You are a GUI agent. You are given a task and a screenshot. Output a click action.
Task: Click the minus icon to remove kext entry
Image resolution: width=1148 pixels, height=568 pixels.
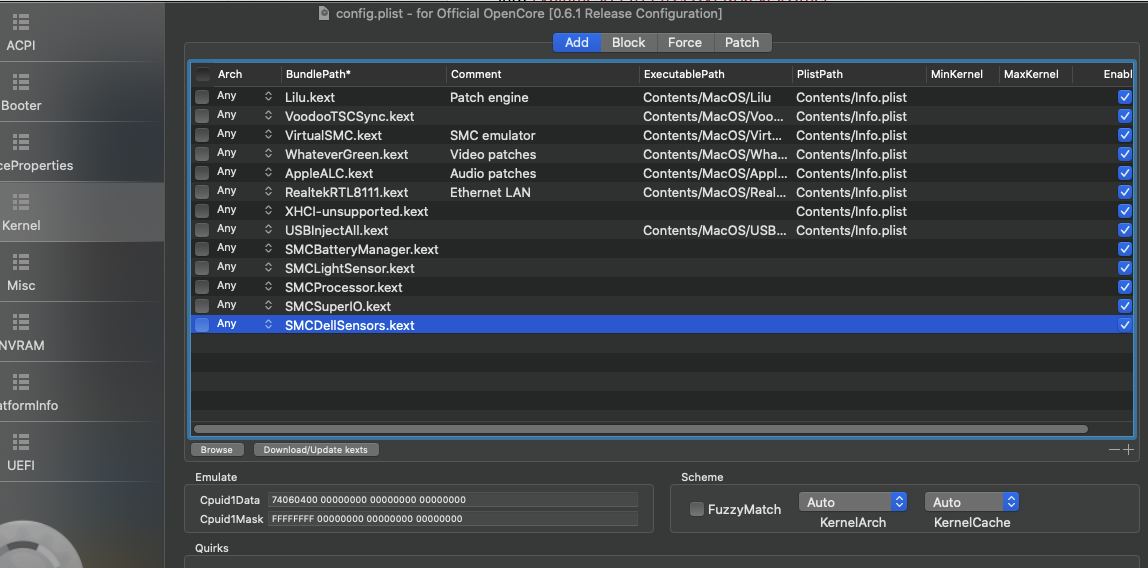[1114, 449]
